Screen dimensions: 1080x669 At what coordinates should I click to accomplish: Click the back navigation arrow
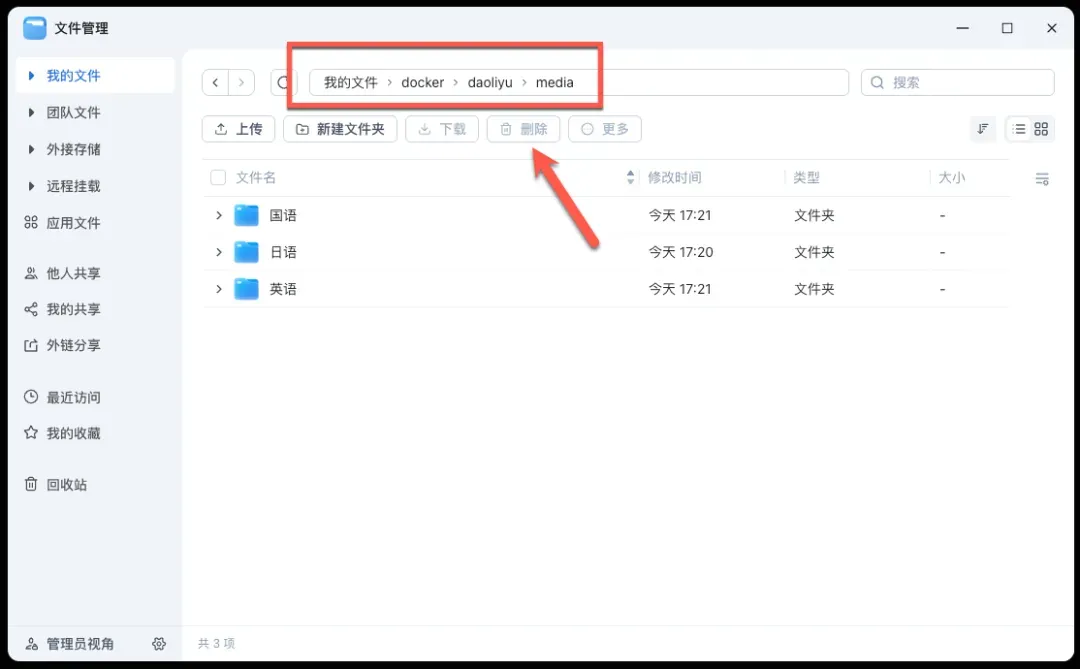point(216,83)
